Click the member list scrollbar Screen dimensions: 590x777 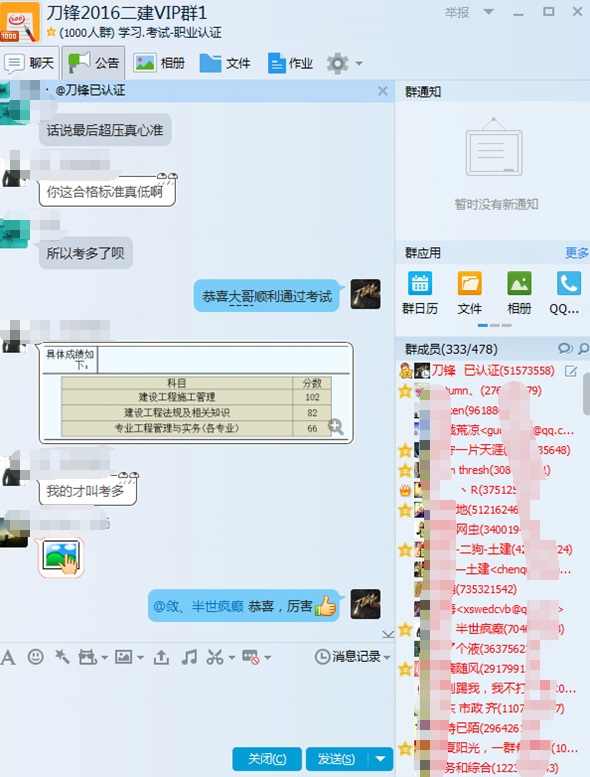[586, 394]
